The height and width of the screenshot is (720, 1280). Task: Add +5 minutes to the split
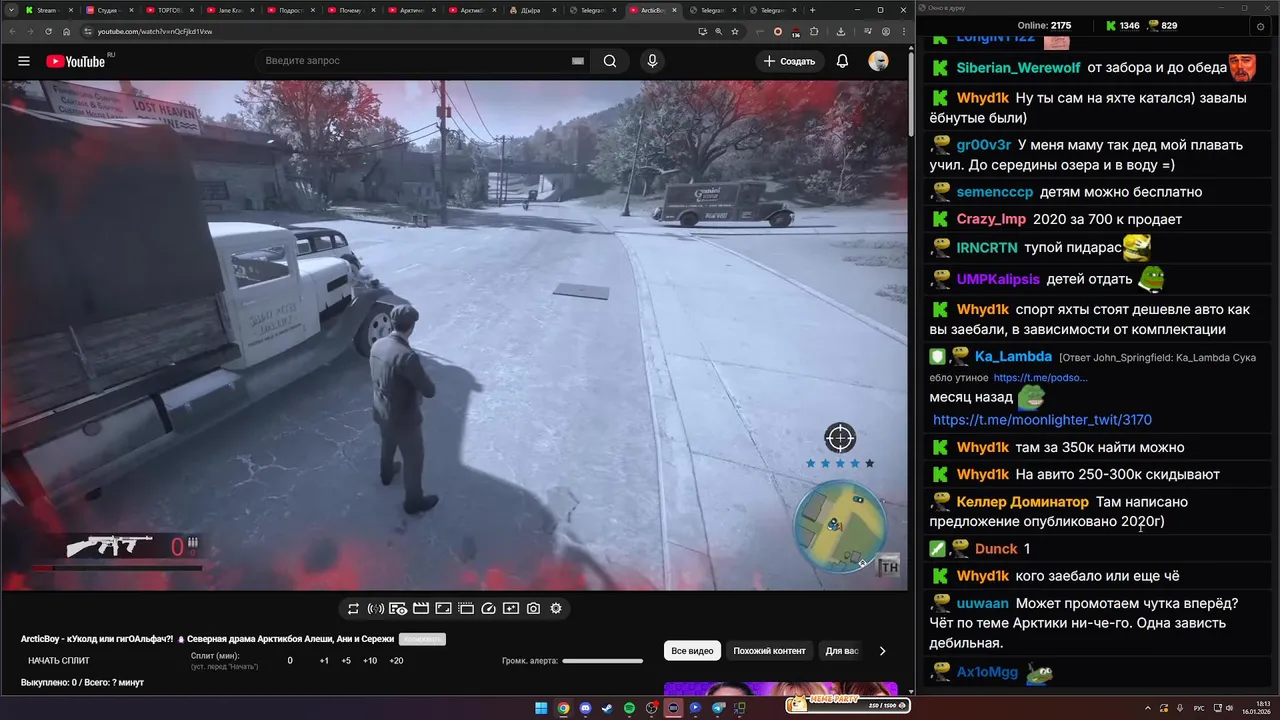(346, 661)
